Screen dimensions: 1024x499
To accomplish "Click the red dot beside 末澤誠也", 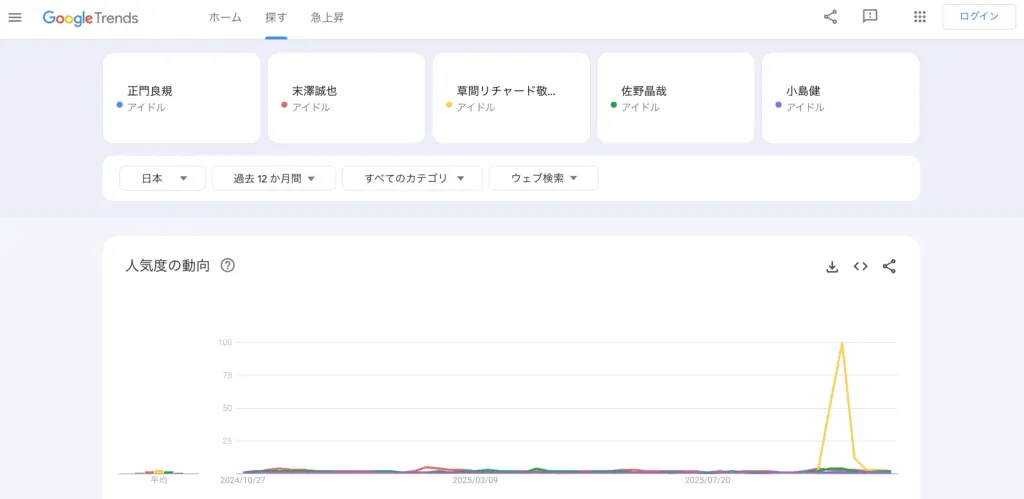I will (x=284, y=105).
